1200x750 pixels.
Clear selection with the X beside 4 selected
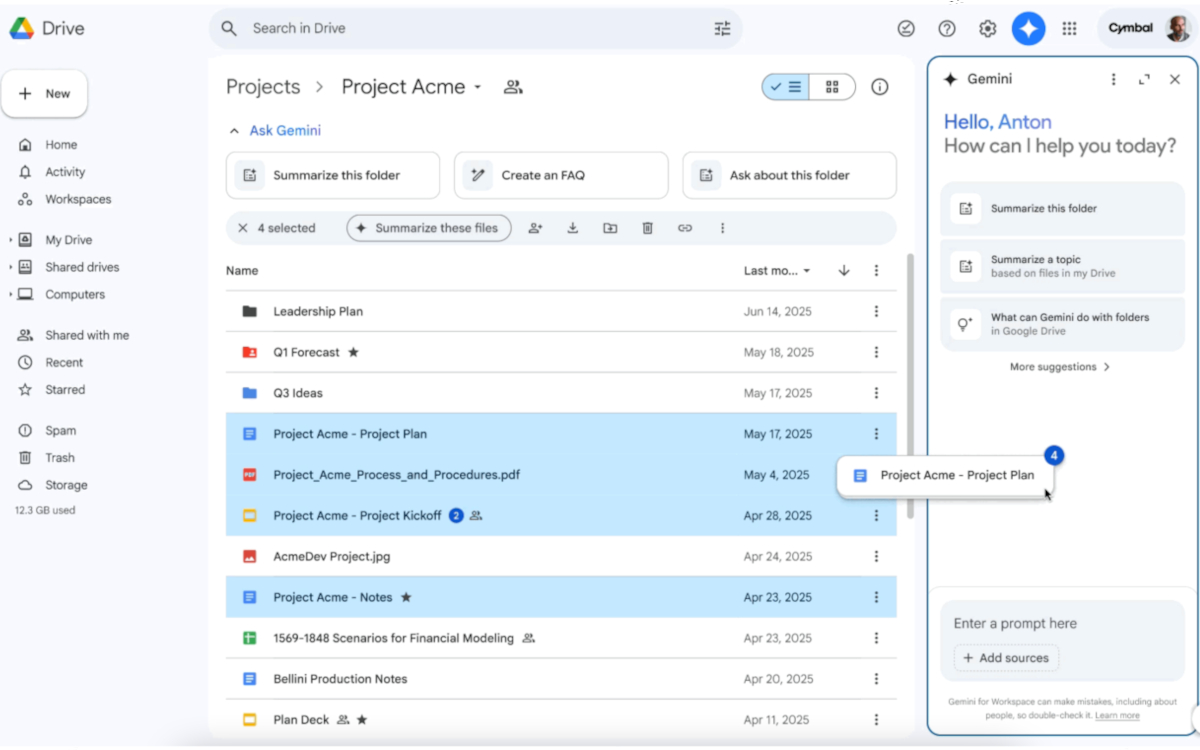click(242, 228)
